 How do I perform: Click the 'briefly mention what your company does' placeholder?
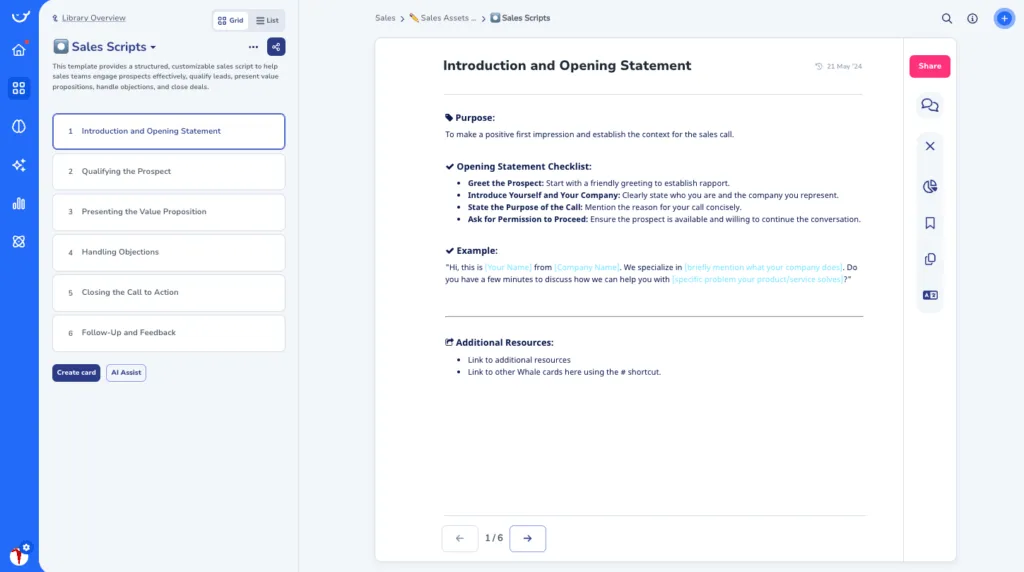pos(763,268)
